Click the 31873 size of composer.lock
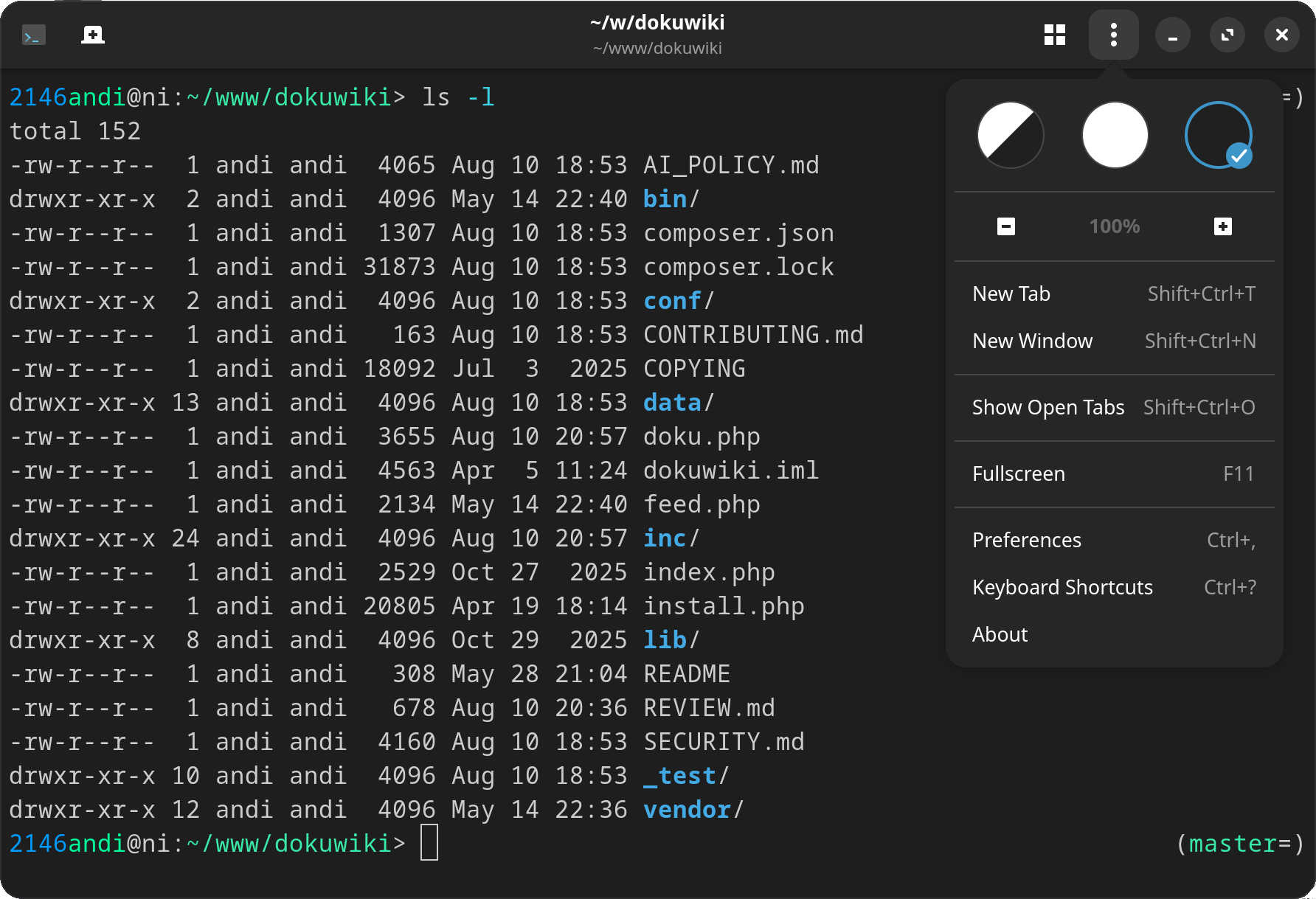 [399, 267]
